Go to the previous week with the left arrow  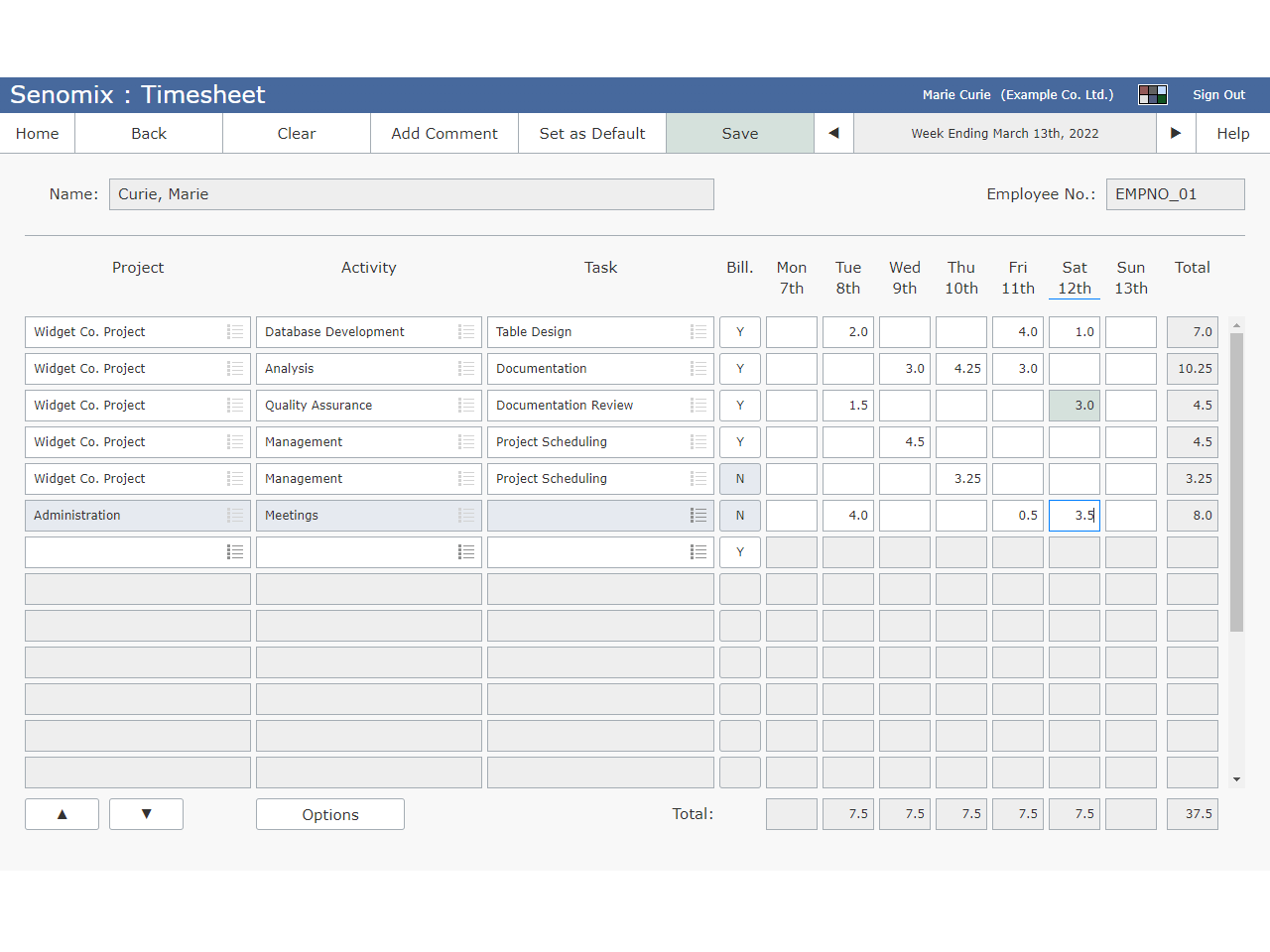click(x=833, y=132)
